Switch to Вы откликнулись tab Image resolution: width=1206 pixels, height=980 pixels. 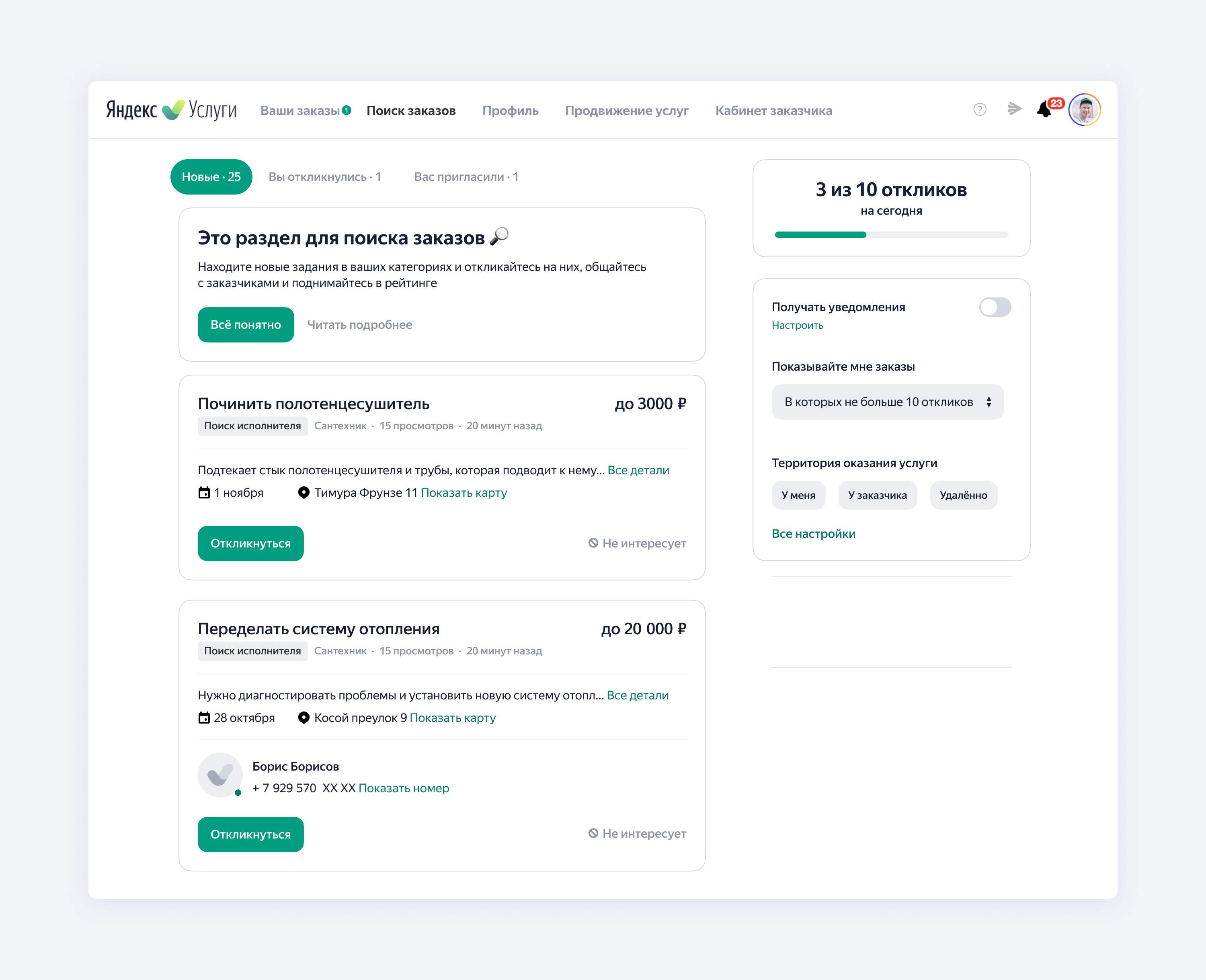tap(325, 177)
